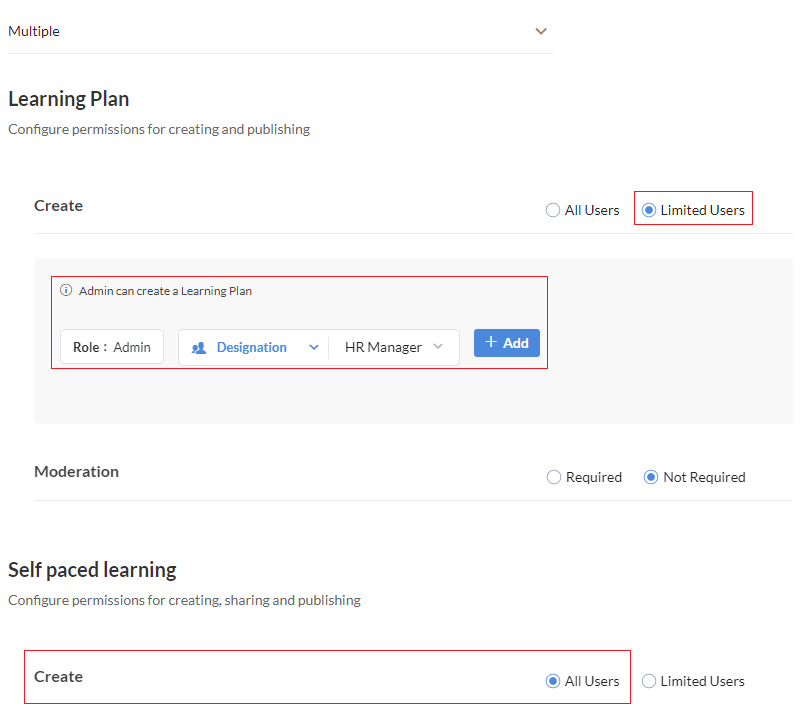The width and height of the screenshot is (803, 709).
Task: Click the Create label under Self paced learning
Action: coord(58,677)
